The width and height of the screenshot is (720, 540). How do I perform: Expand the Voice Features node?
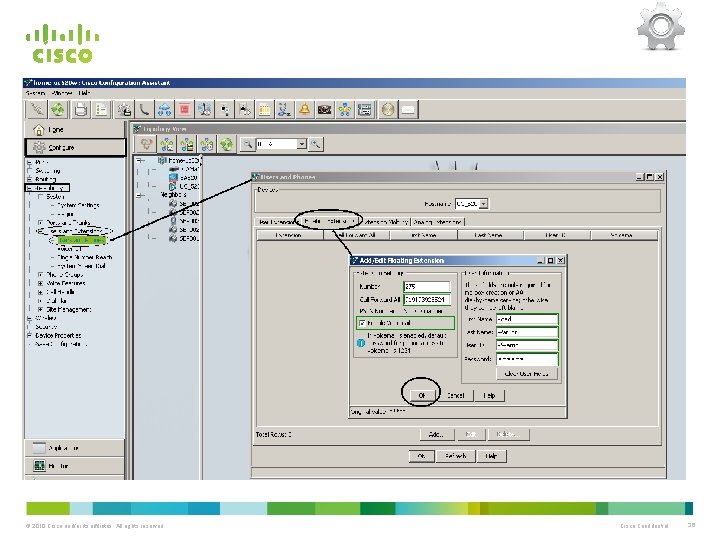click(x=40, y=283)
